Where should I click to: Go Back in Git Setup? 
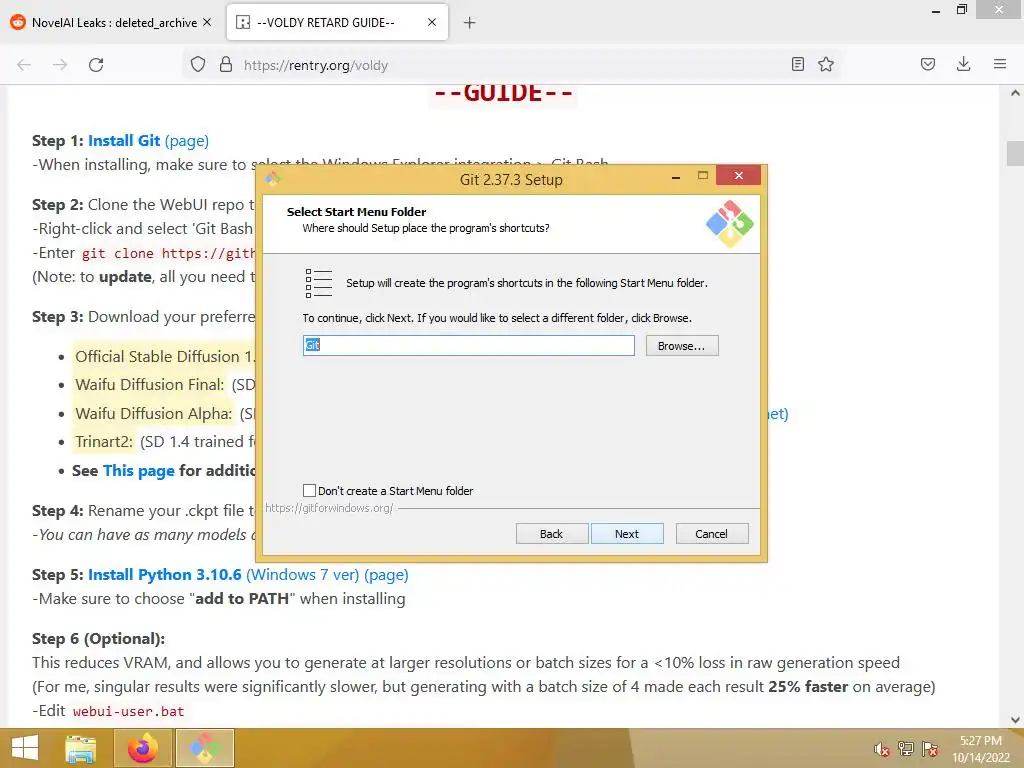(552, 534)
